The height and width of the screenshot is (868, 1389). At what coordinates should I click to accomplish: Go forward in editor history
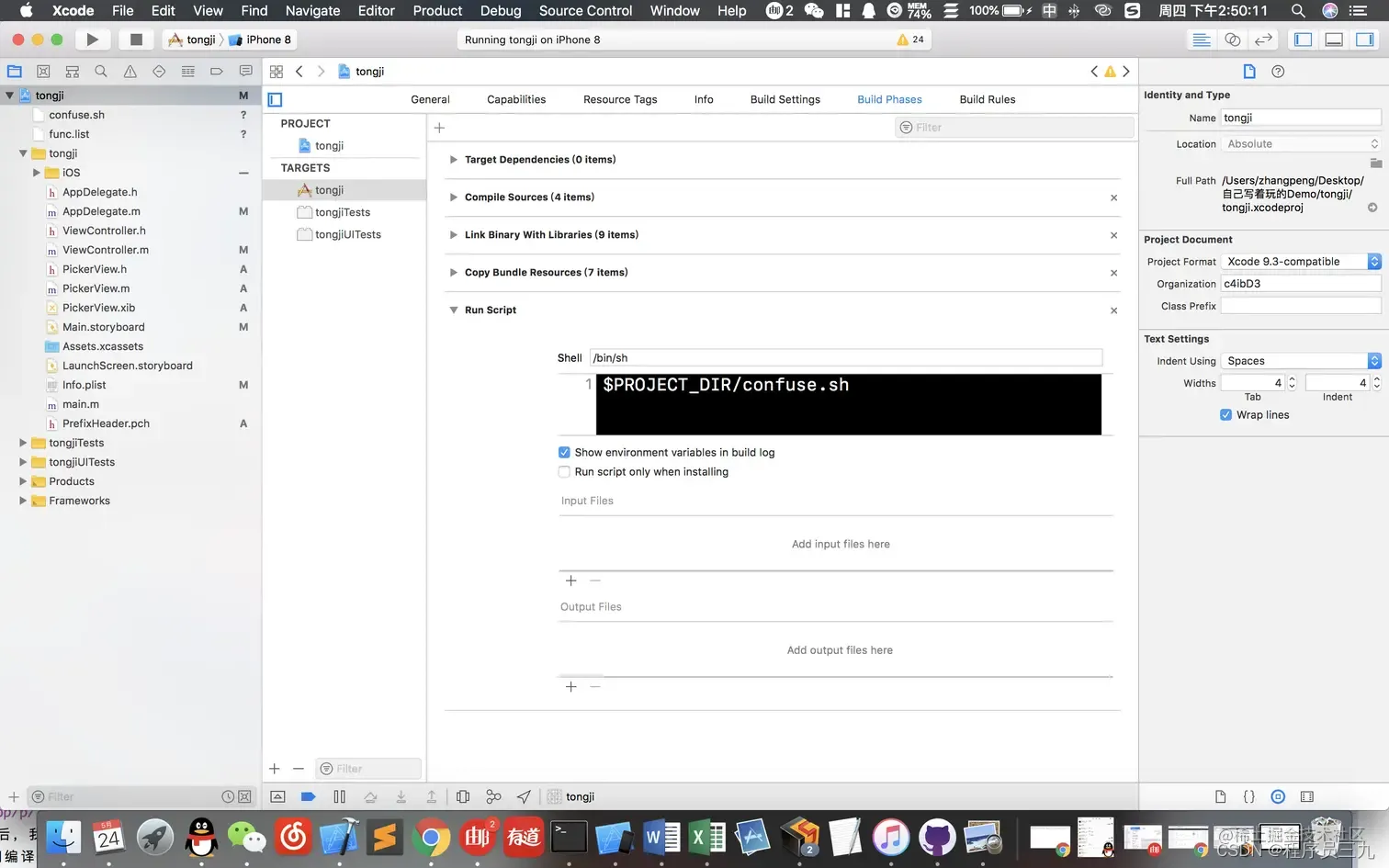pyautogui.click(x=321, y=72)
